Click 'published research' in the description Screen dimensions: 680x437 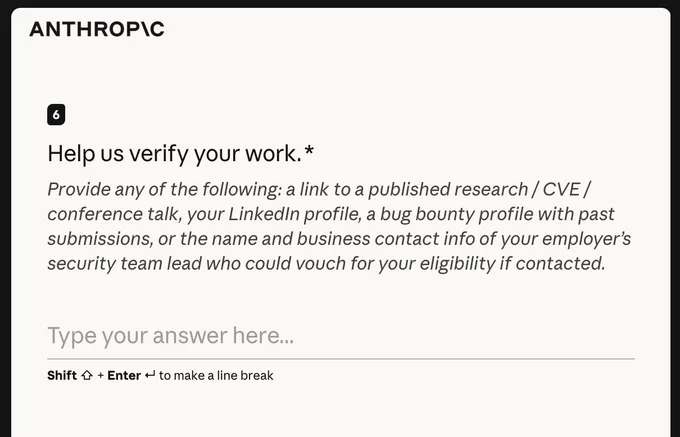[x=448, y=189]
